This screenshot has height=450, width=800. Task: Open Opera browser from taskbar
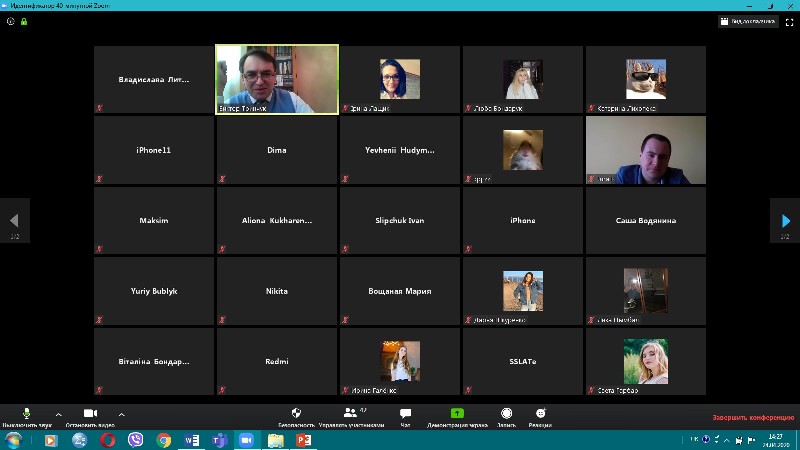[x=108, y=440]
